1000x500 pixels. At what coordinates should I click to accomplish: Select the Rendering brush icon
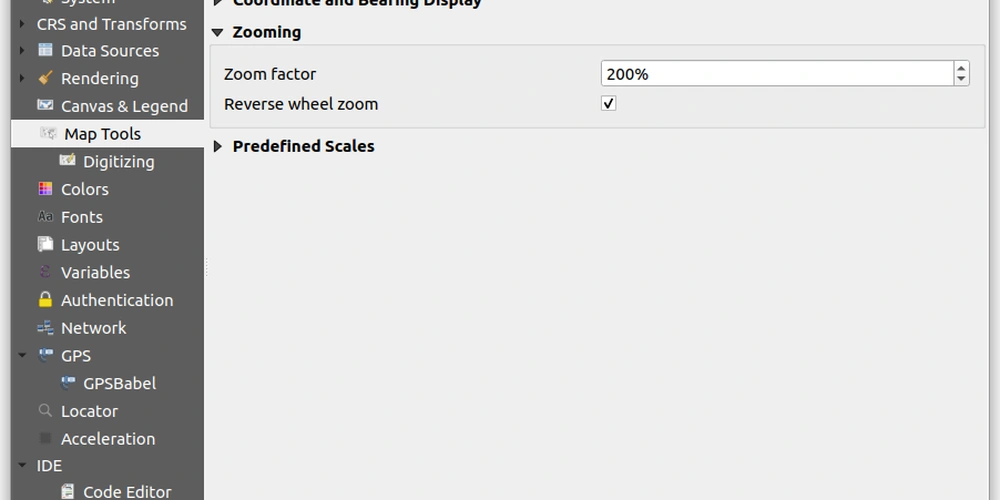pyautogui.click(x=45, y=78)
